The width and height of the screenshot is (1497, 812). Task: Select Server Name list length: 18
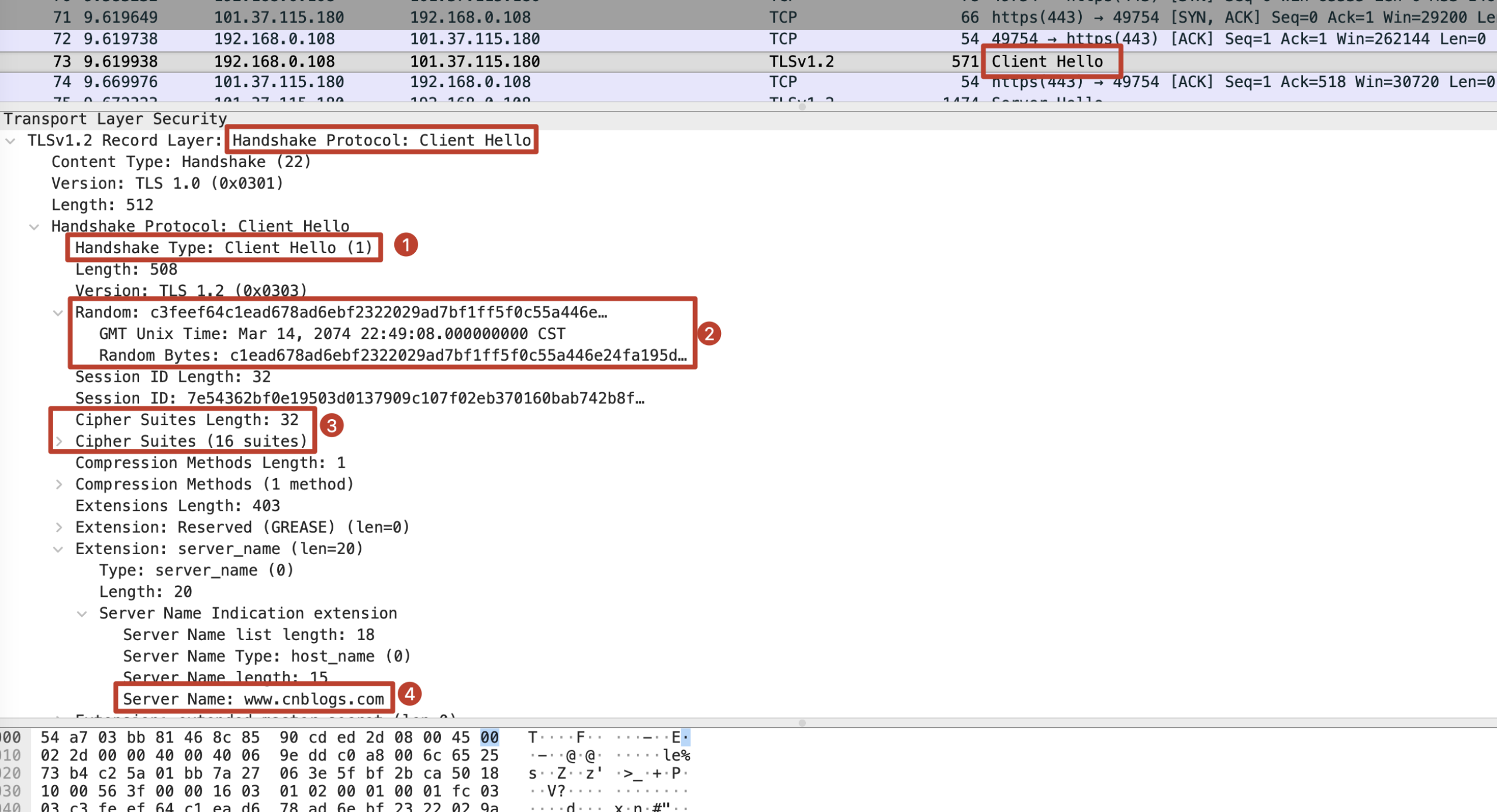coord(249,635)
